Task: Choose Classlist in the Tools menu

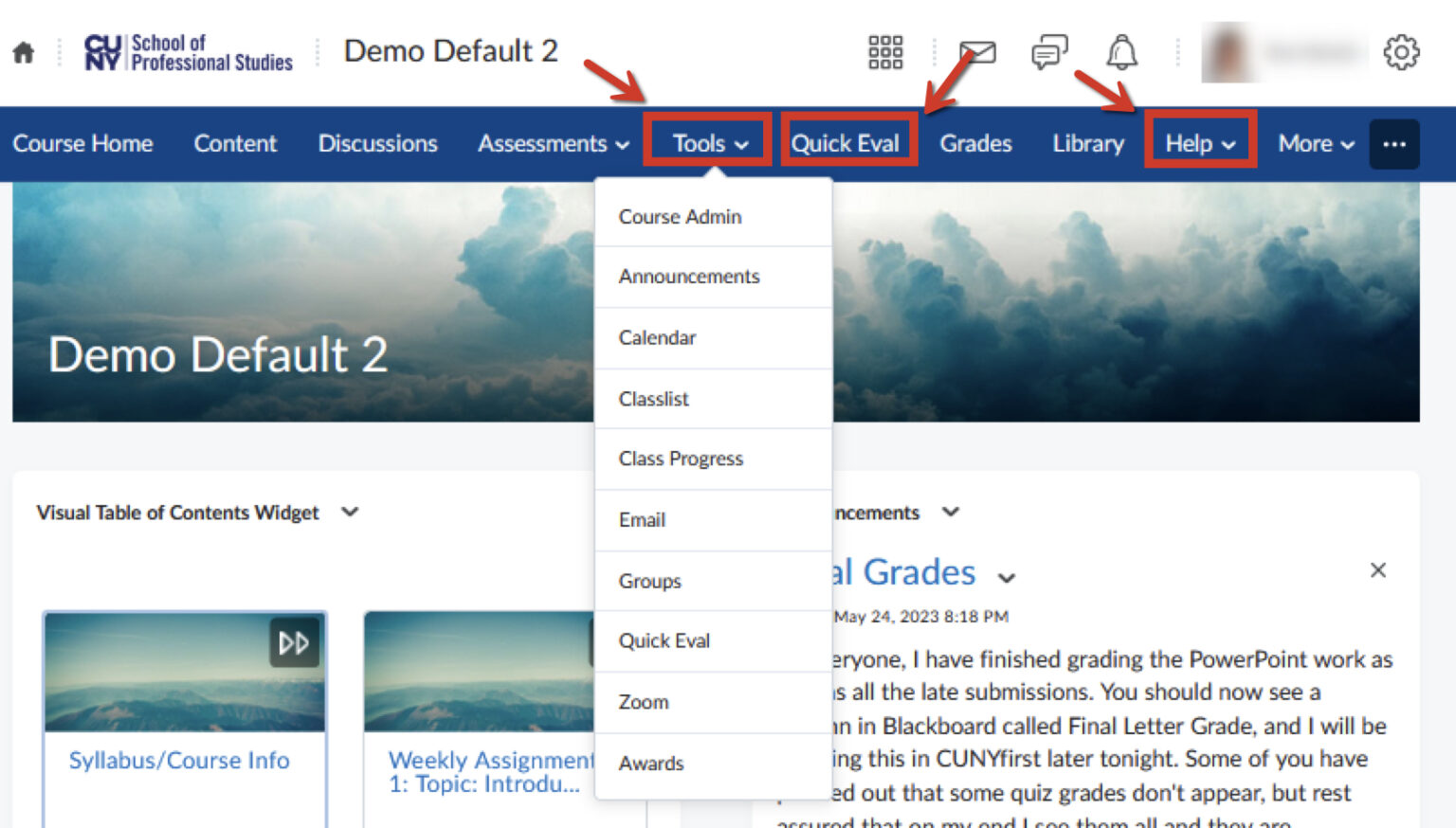Action: coord(653,399)
